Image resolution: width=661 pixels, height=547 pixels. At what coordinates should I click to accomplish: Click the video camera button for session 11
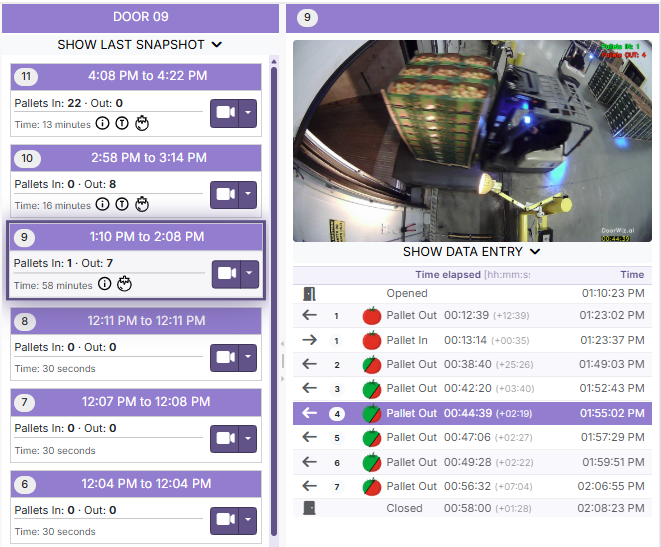point(225,113)
